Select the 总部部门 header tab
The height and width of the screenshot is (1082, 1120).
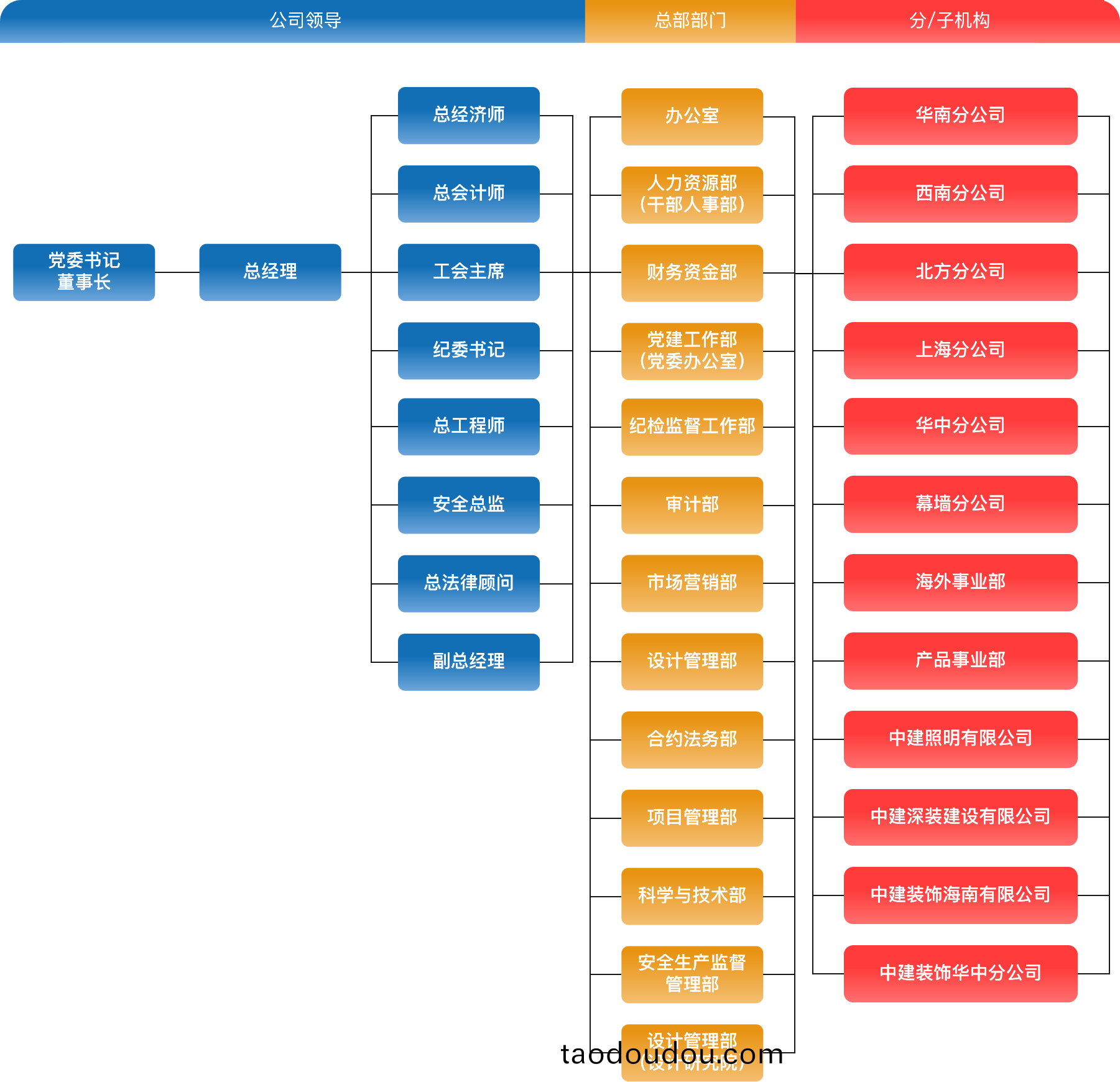click(x=690, y=21)
